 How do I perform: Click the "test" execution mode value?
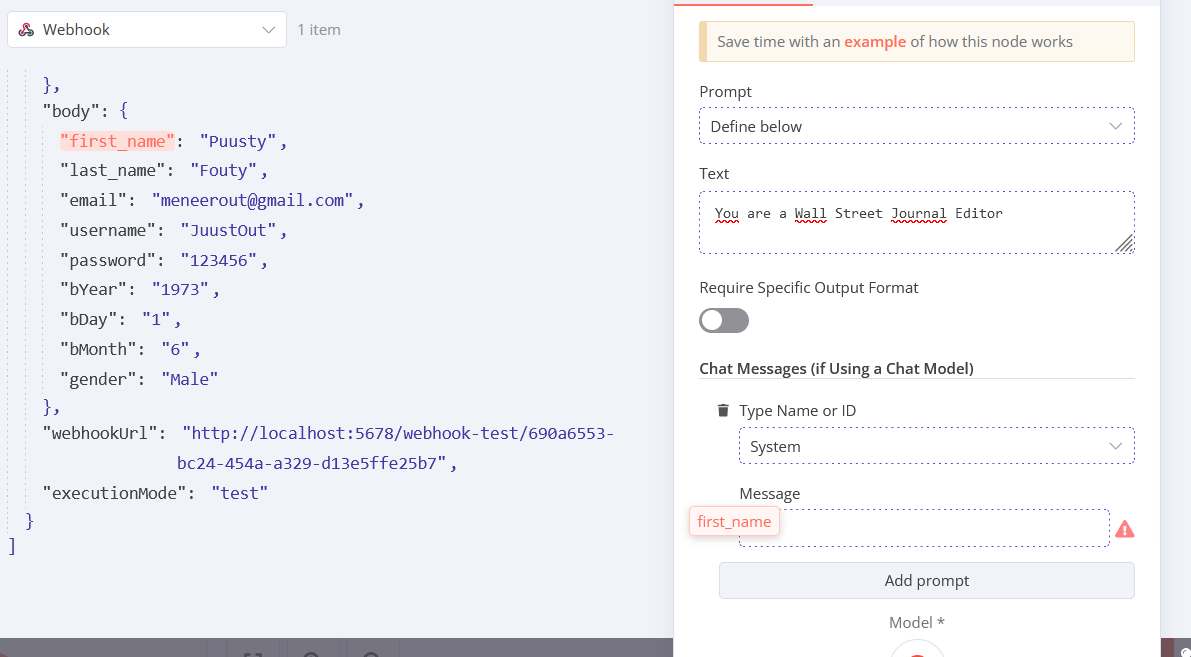240,493
